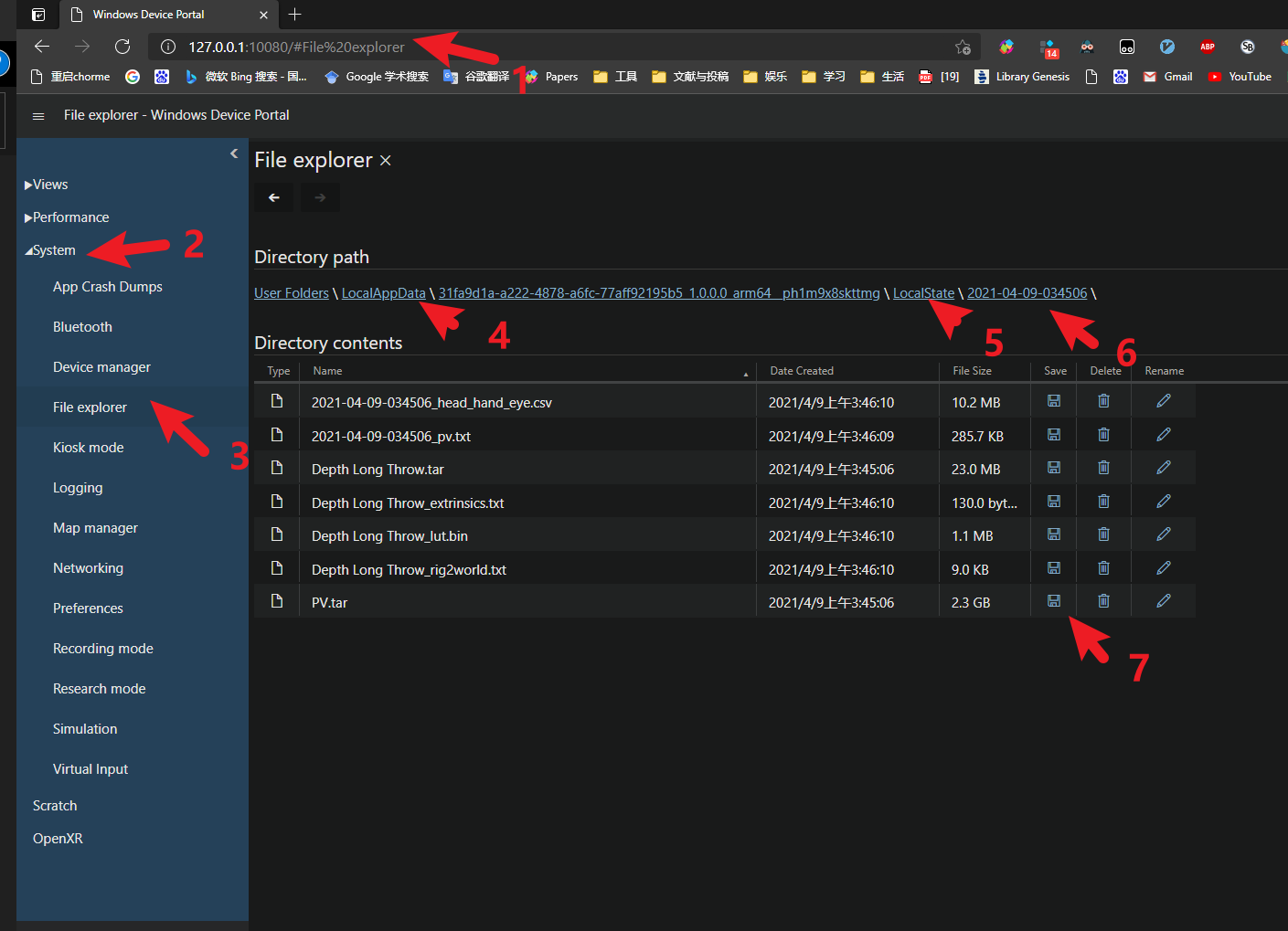Viewport: 1288px width, 931px height.
Task: Open Preferences page
Action: point(88,608)
